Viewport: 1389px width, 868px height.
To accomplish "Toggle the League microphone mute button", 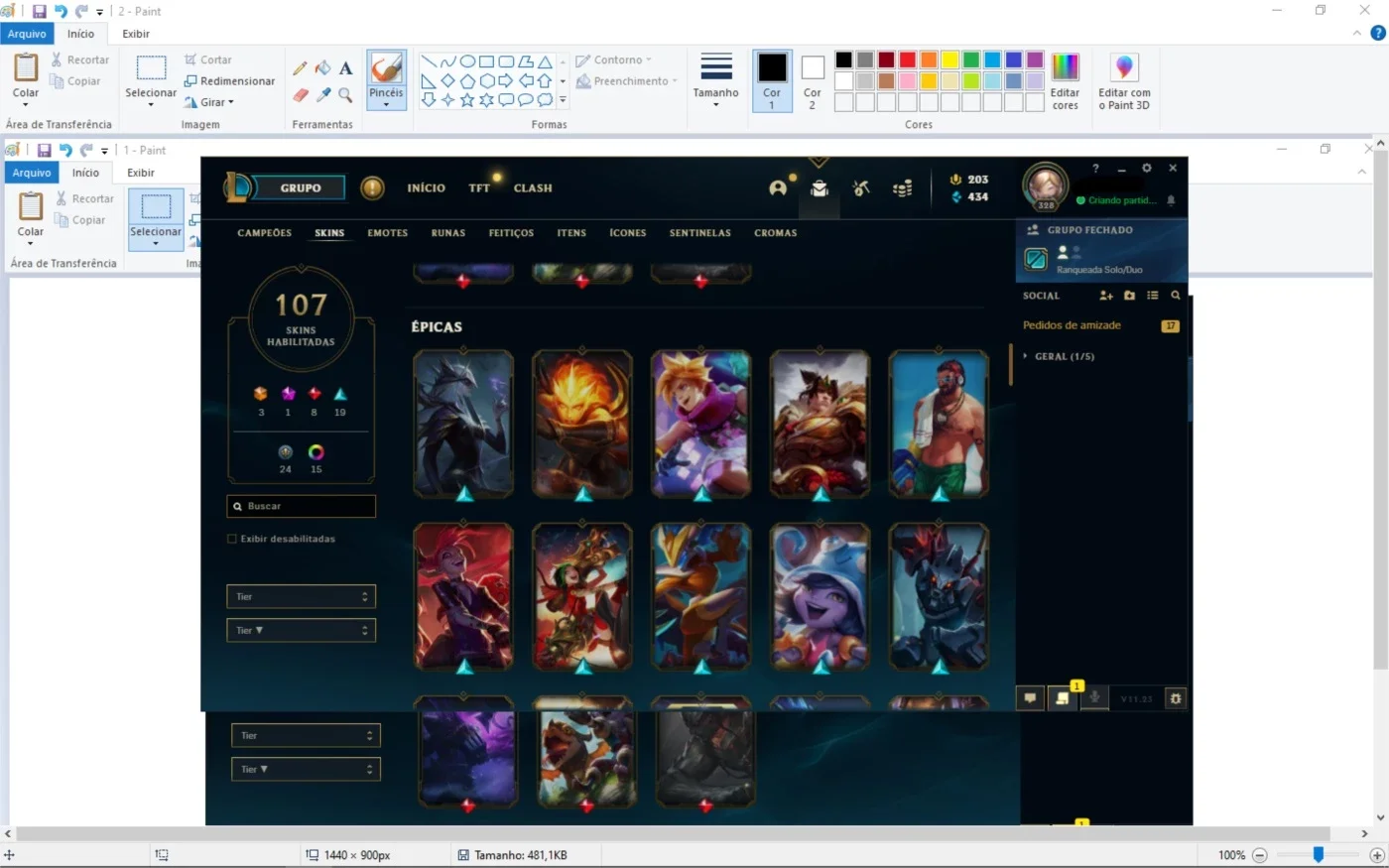I will (x=1094, y=697).
